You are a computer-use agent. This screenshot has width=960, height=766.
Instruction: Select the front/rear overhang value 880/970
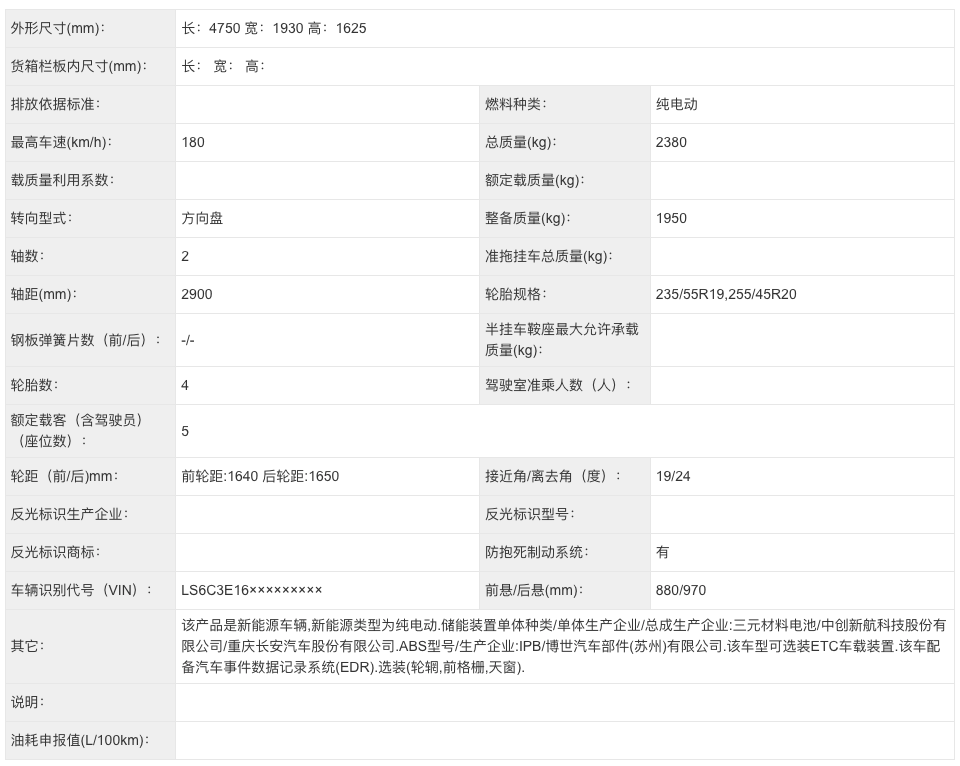pyautogui.click(x=681, y=590)
